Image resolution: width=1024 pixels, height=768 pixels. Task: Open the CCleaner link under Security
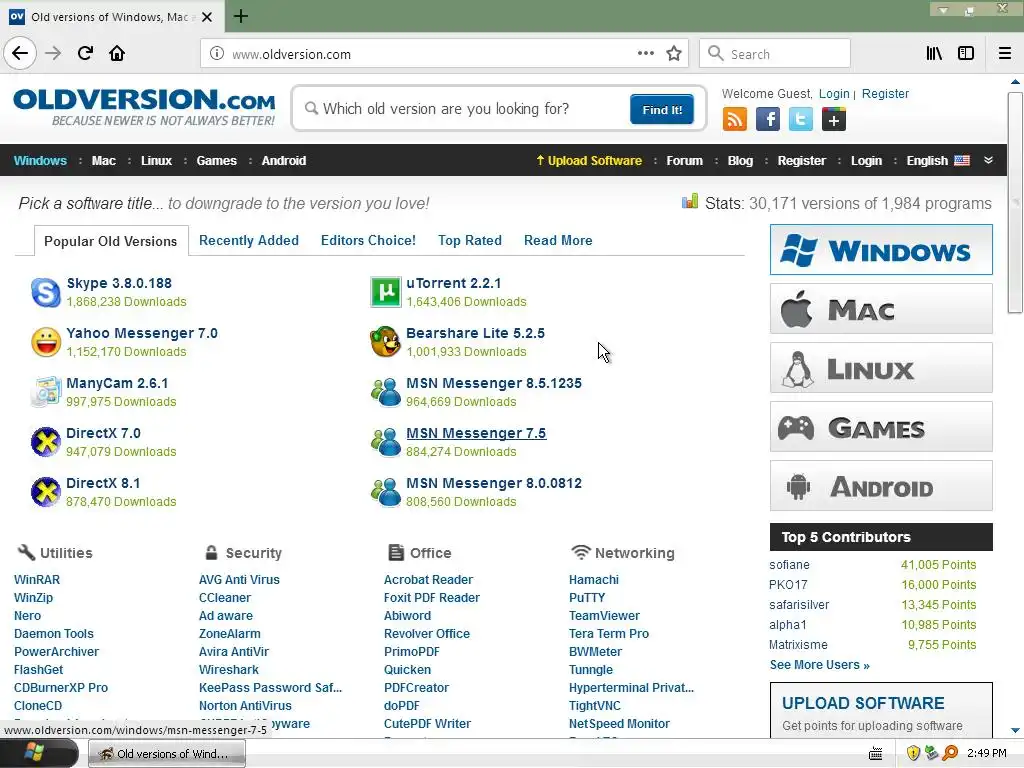(225, 598)
